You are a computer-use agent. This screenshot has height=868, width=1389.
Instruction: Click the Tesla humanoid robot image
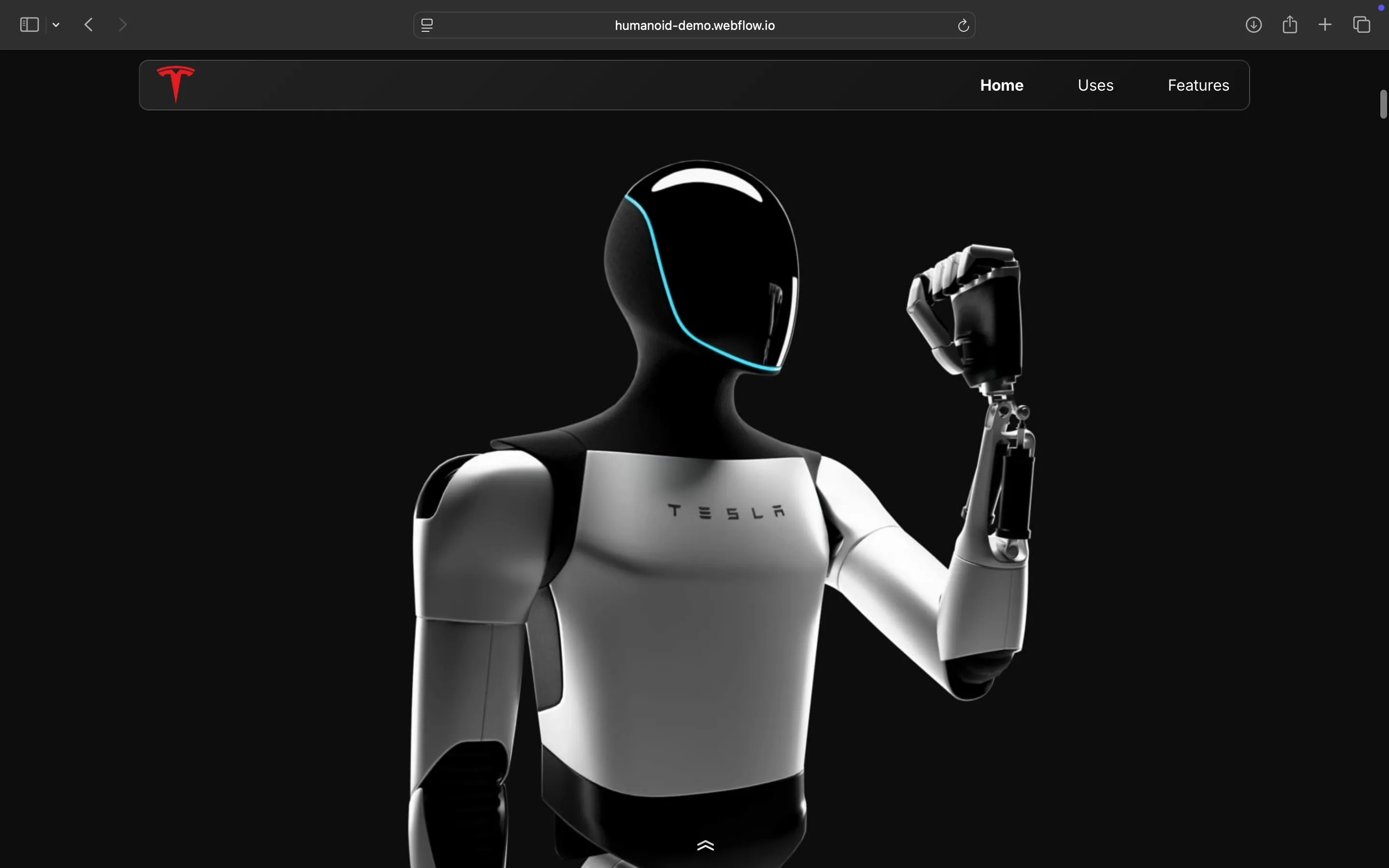[x=722, y=514]
